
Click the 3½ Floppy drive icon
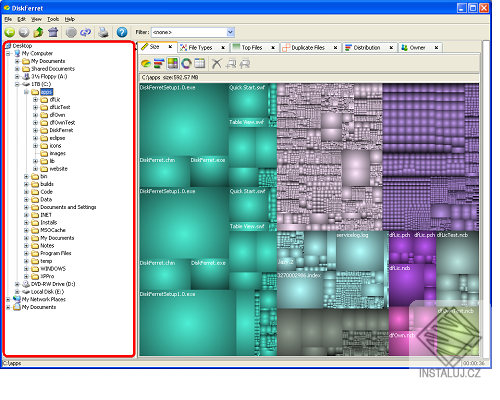[27, 76]
